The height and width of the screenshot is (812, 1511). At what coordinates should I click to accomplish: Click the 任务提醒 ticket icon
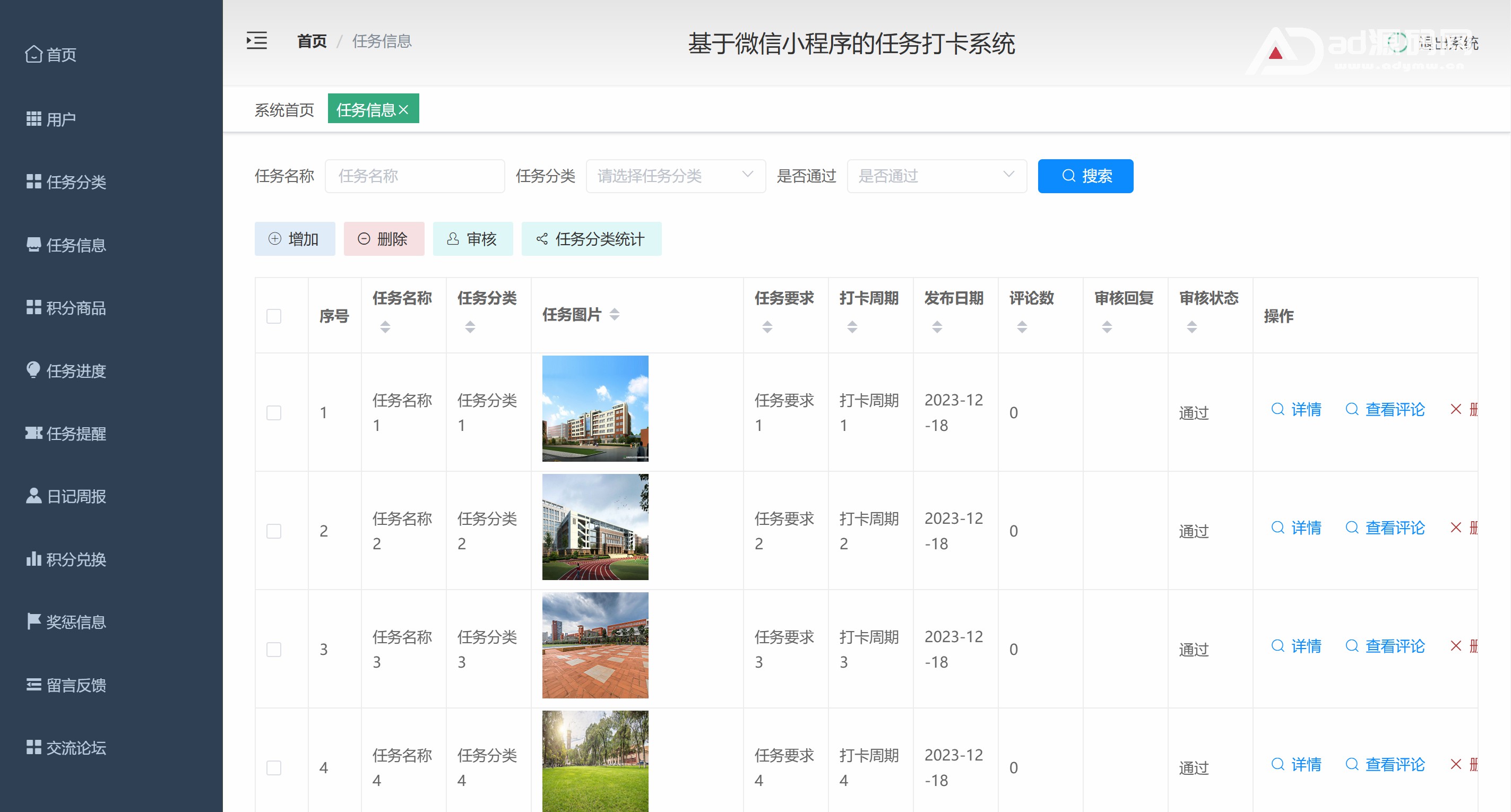33,433
